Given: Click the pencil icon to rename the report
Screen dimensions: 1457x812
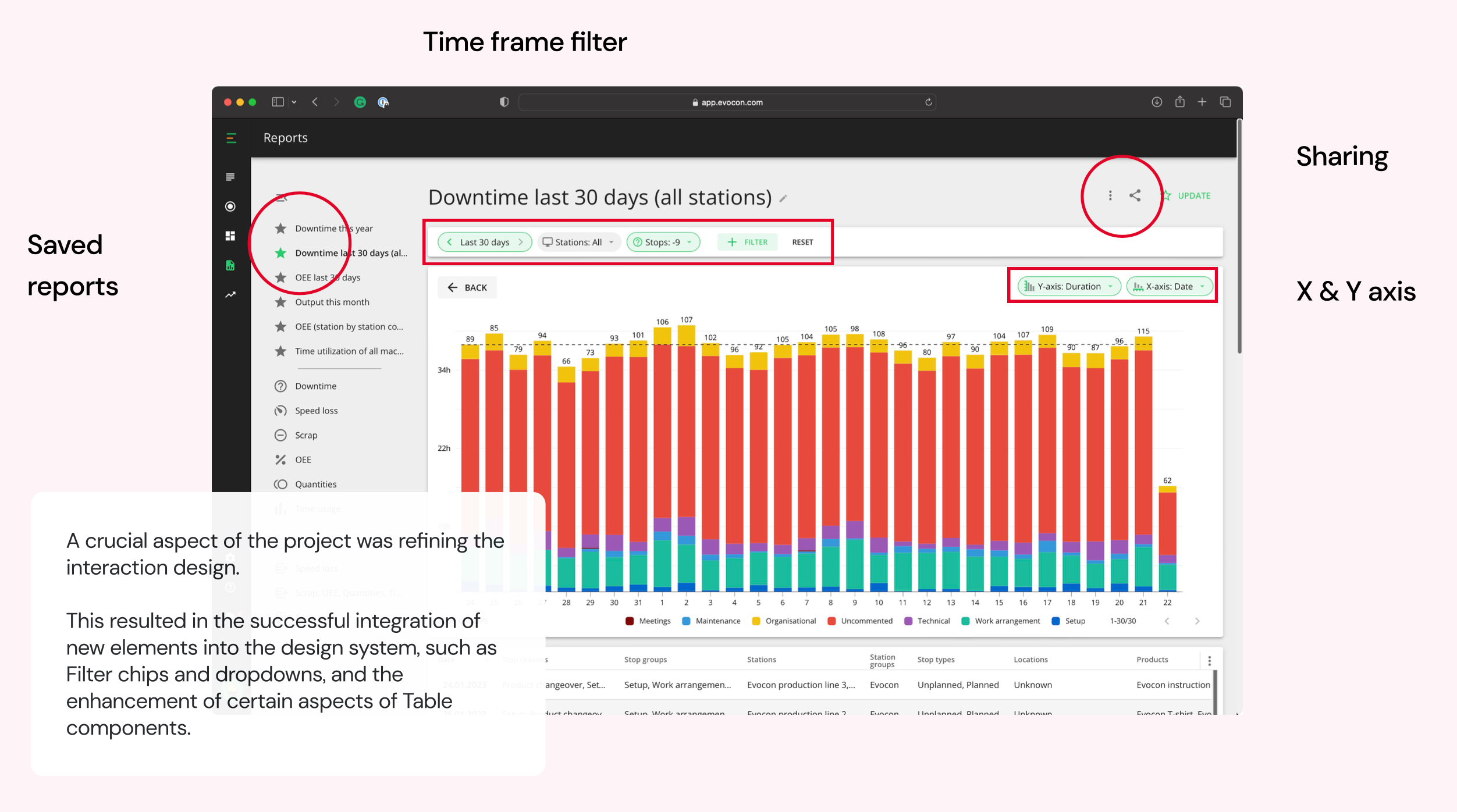Looking at the screenshot, I should tap(783, 199).
